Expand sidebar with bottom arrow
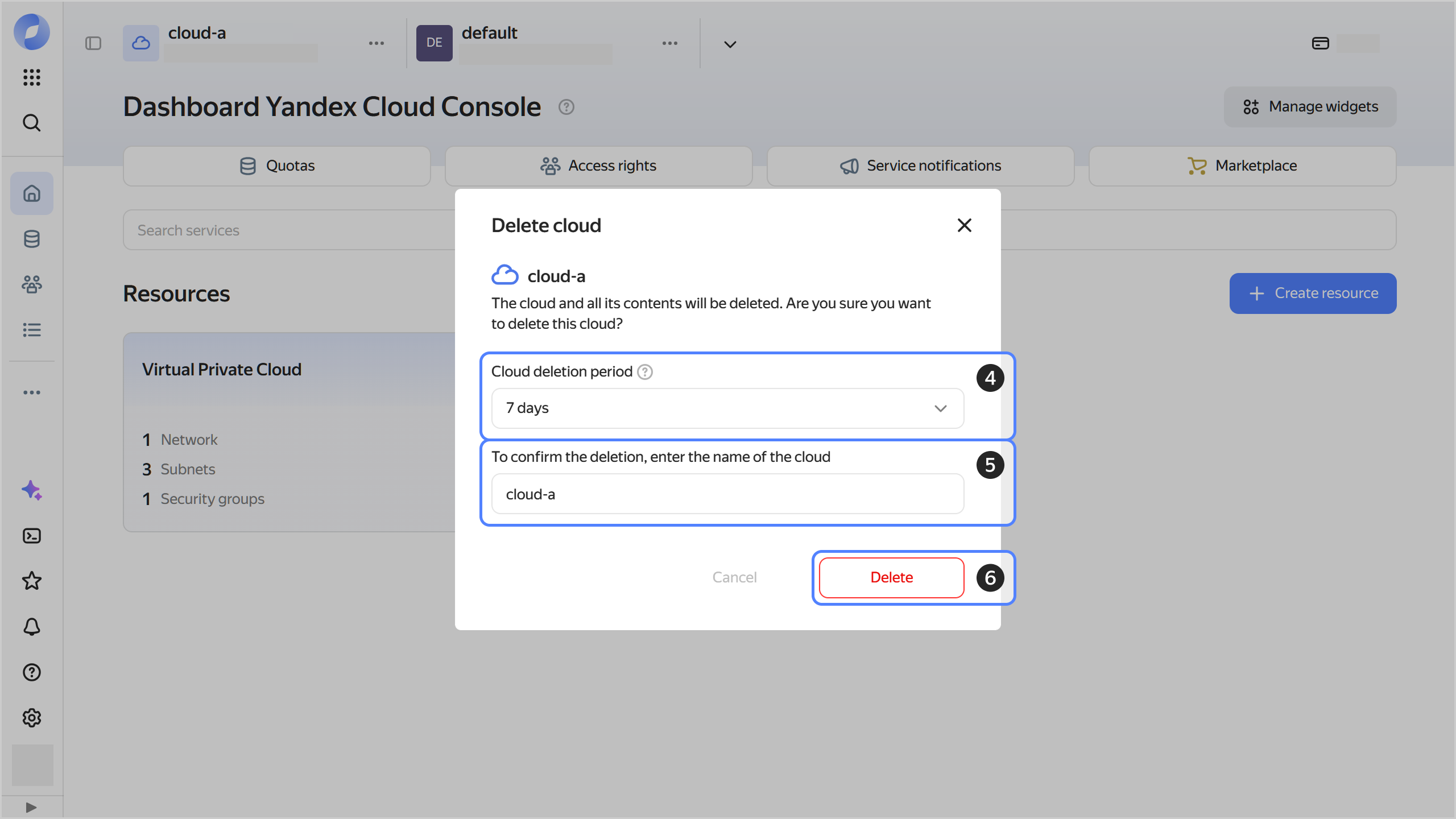The image size is (1456, 819). coord(32,808)
